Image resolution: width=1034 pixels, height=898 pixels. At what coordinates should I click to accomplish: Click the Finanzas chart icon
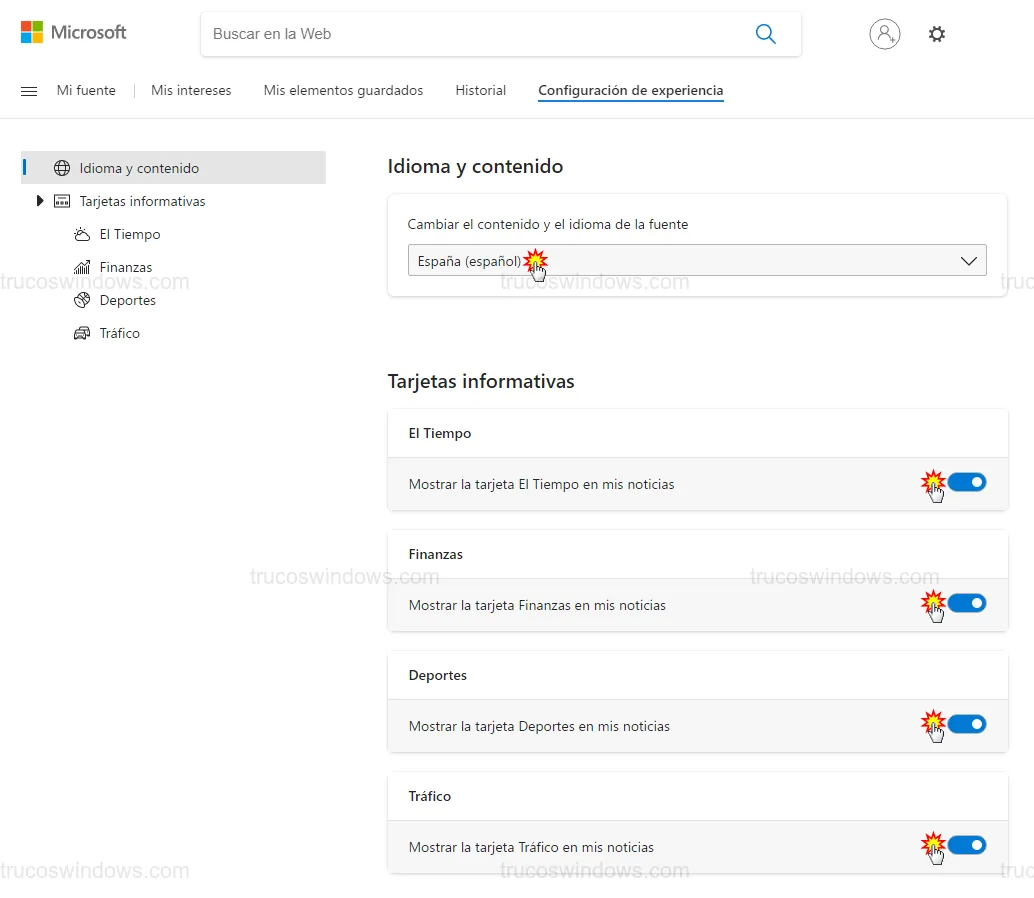pyautogui.click(x=82, y=267)
